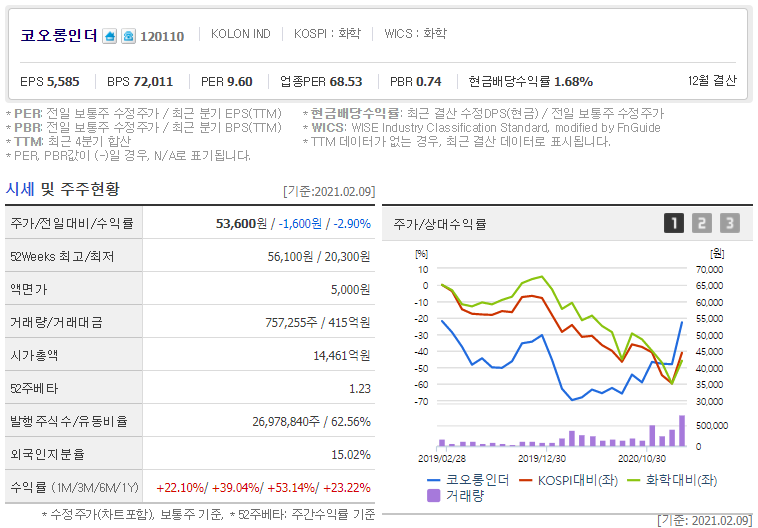Click the 수익률 (1M/3M/6M/1Y) row label
The image size is (758, 528).
[x=74, y=487]
